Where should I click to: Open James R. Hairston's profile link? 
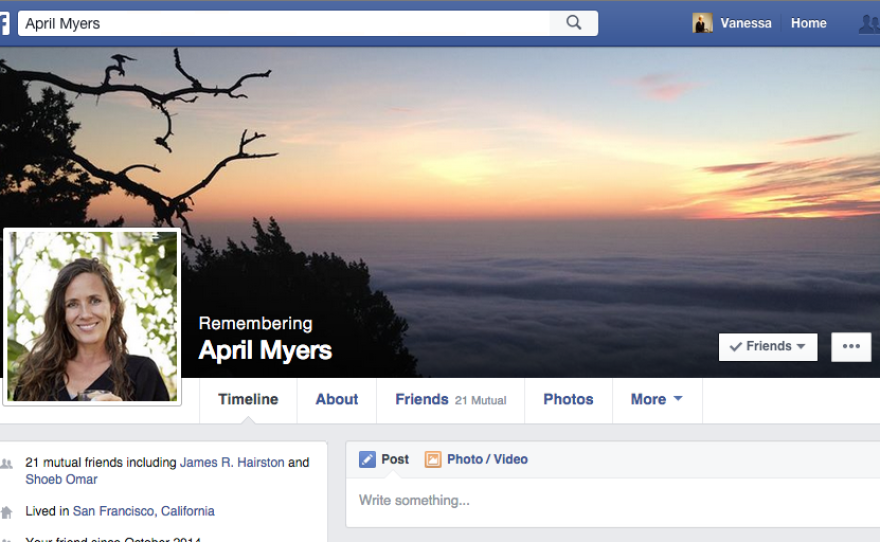(x=232, y=463)
